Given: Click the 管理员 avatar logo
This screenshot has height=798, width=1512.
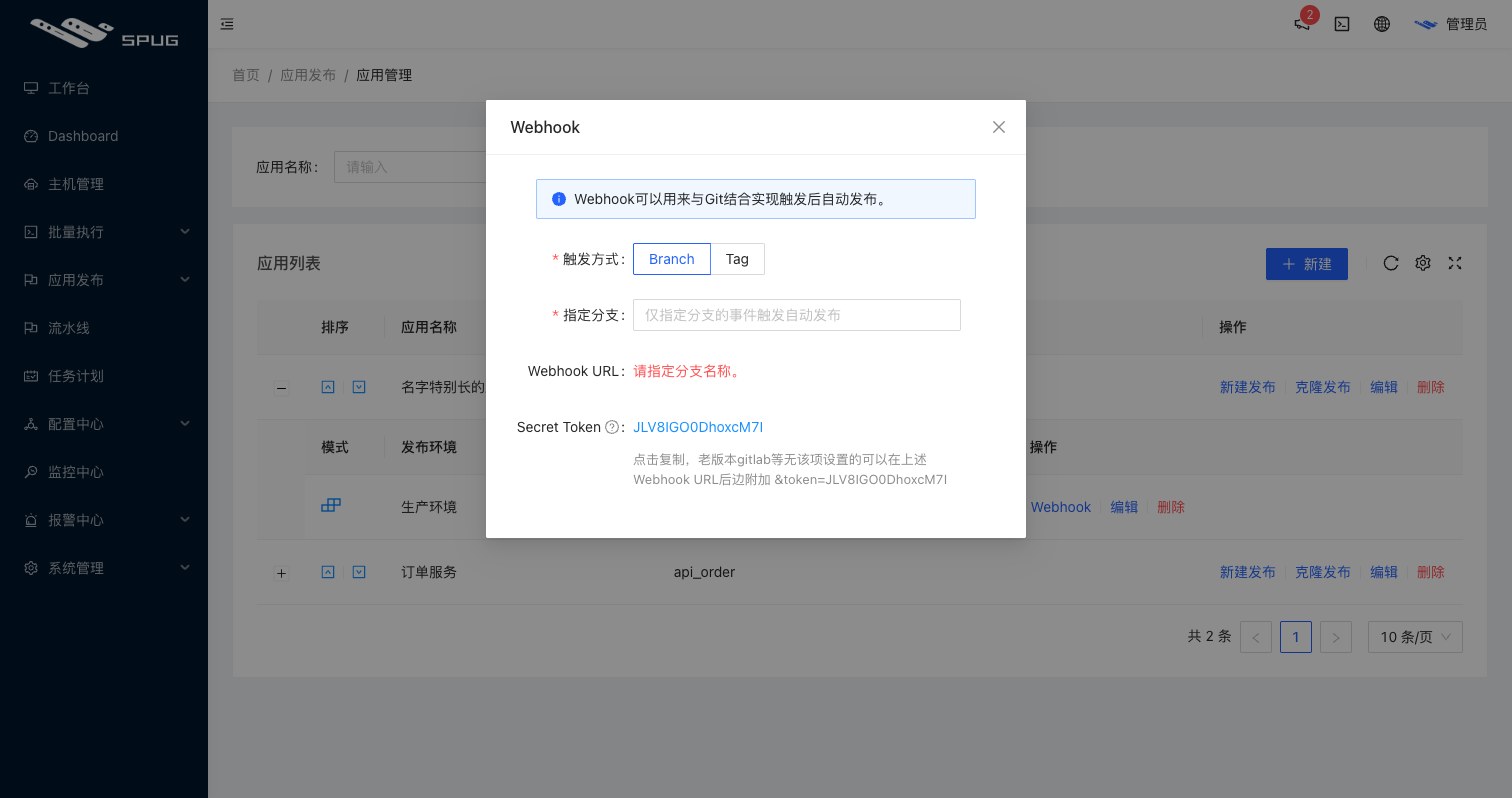Looking at the screenshot, I should 1425,24.
